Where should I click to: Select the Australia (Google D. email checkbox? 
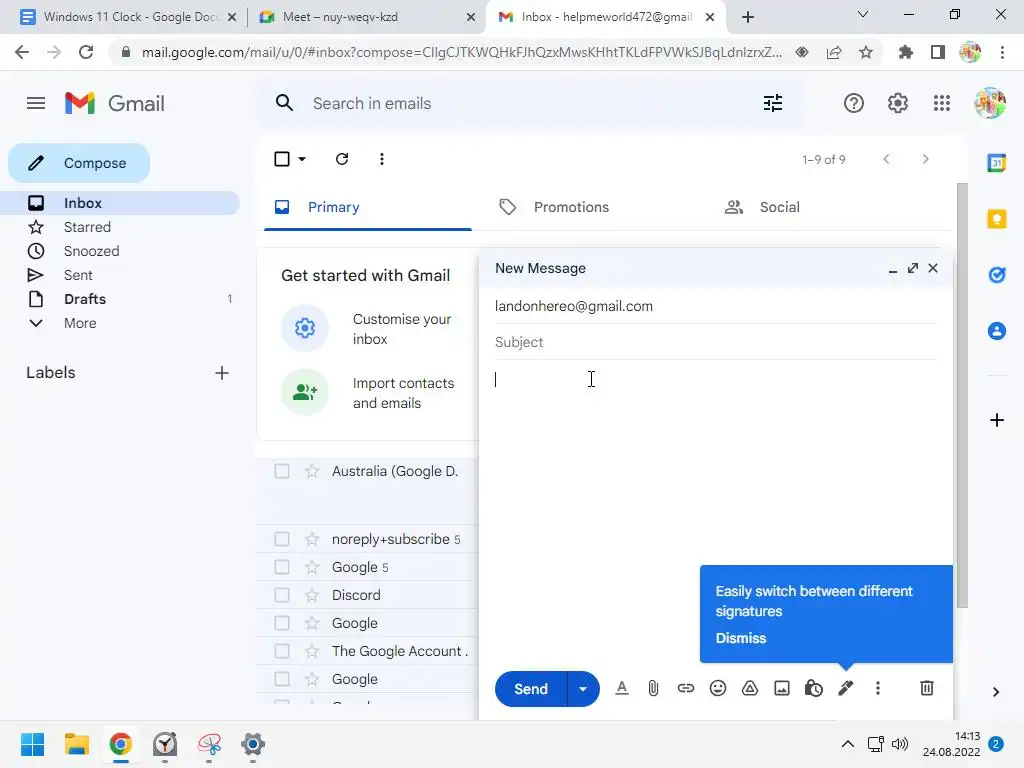point(281,471)
